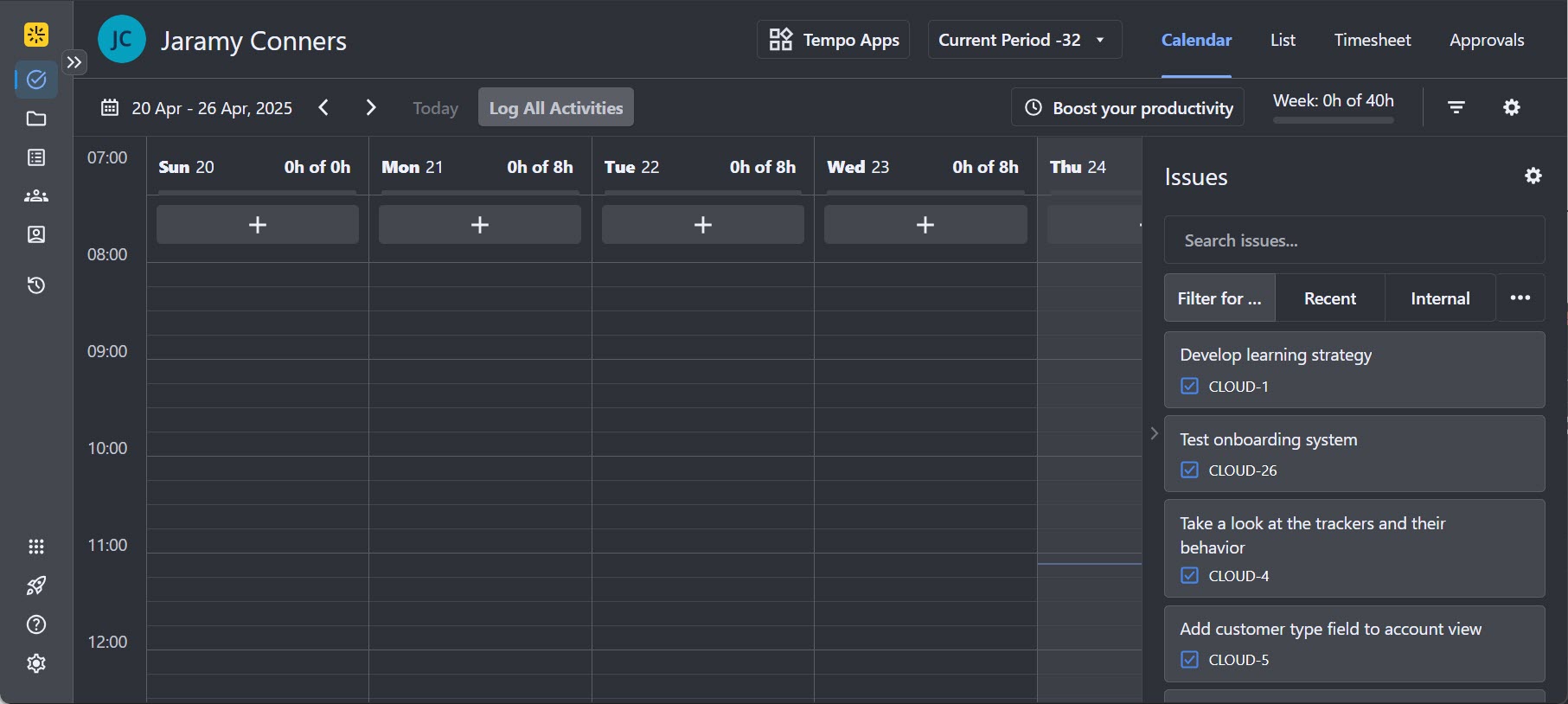This screenshot has height=704, width=1568.
Task: Open Issues panel settings gear
Action: pos(1533,176)
